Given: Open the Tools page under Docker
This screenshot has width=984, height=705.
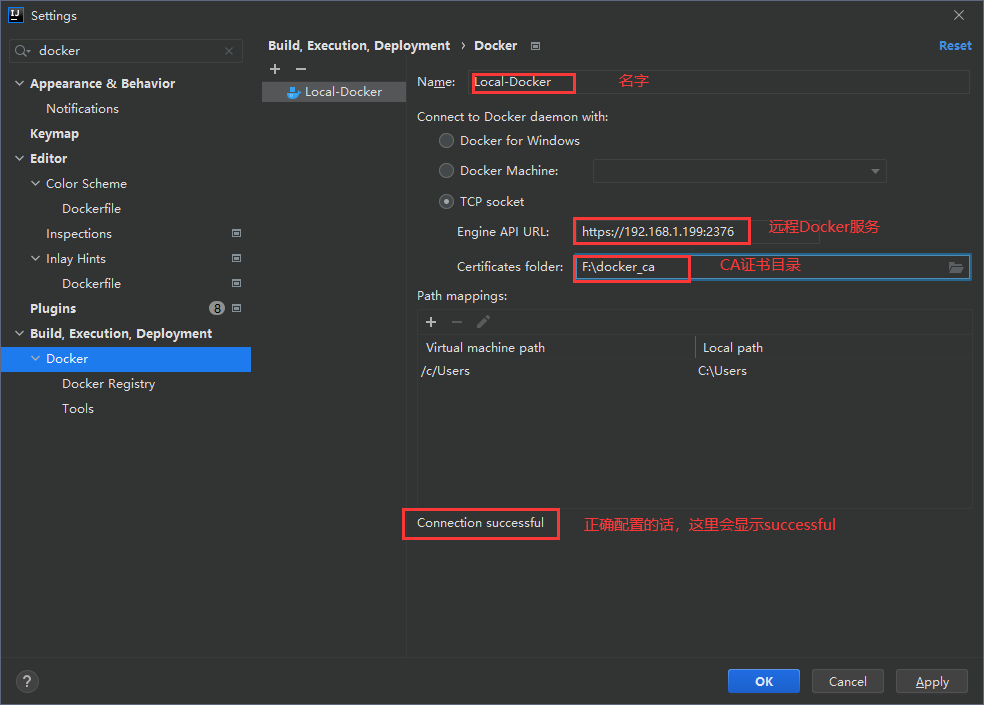Looking at the screenshot, I should (78, 409).
